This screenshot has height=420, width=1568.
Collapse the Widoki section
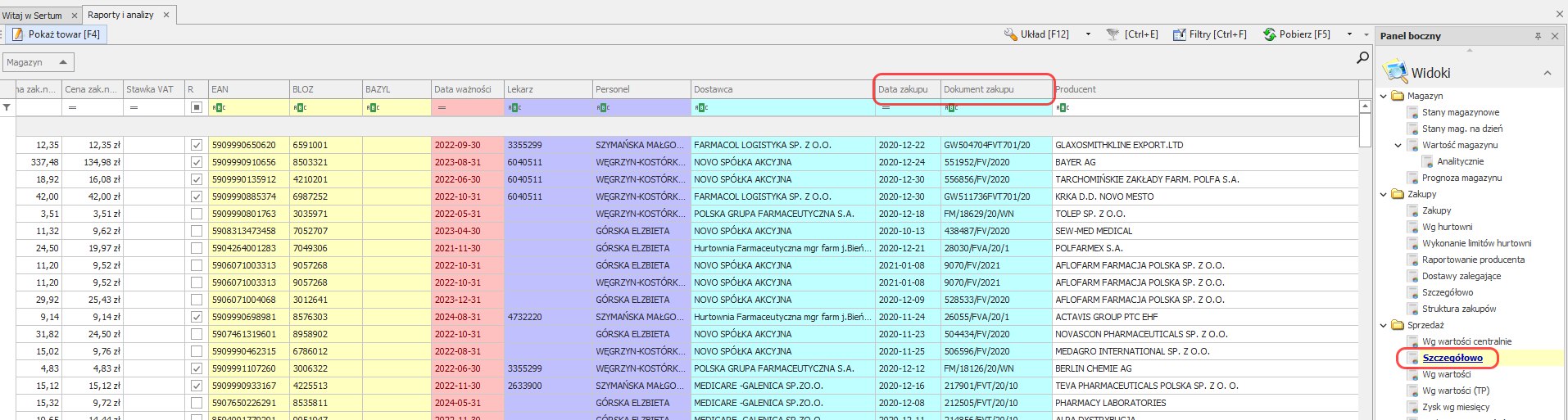[1547, 73]
